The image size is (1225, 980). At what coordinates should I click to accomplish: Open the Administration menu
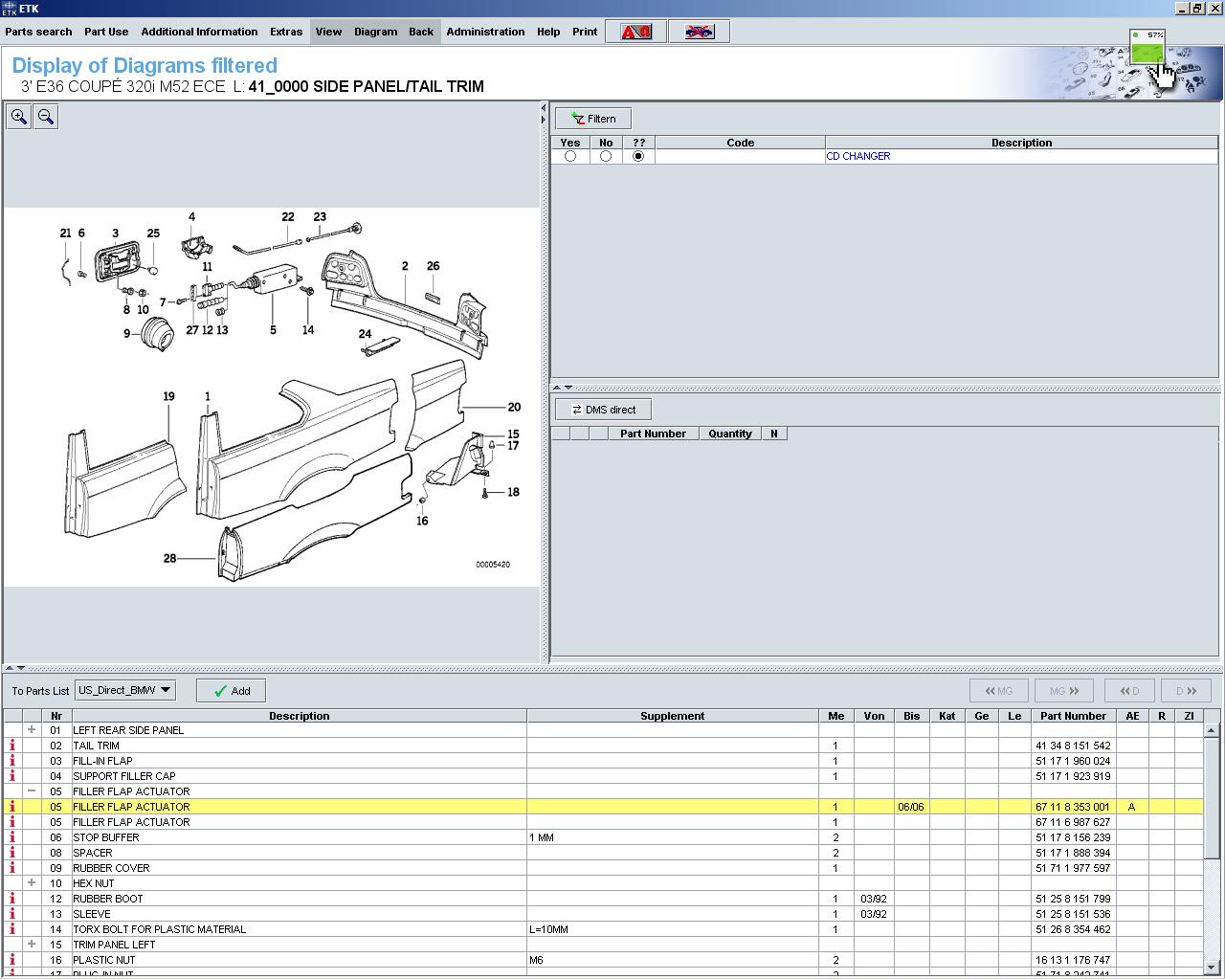pos(485,32)
